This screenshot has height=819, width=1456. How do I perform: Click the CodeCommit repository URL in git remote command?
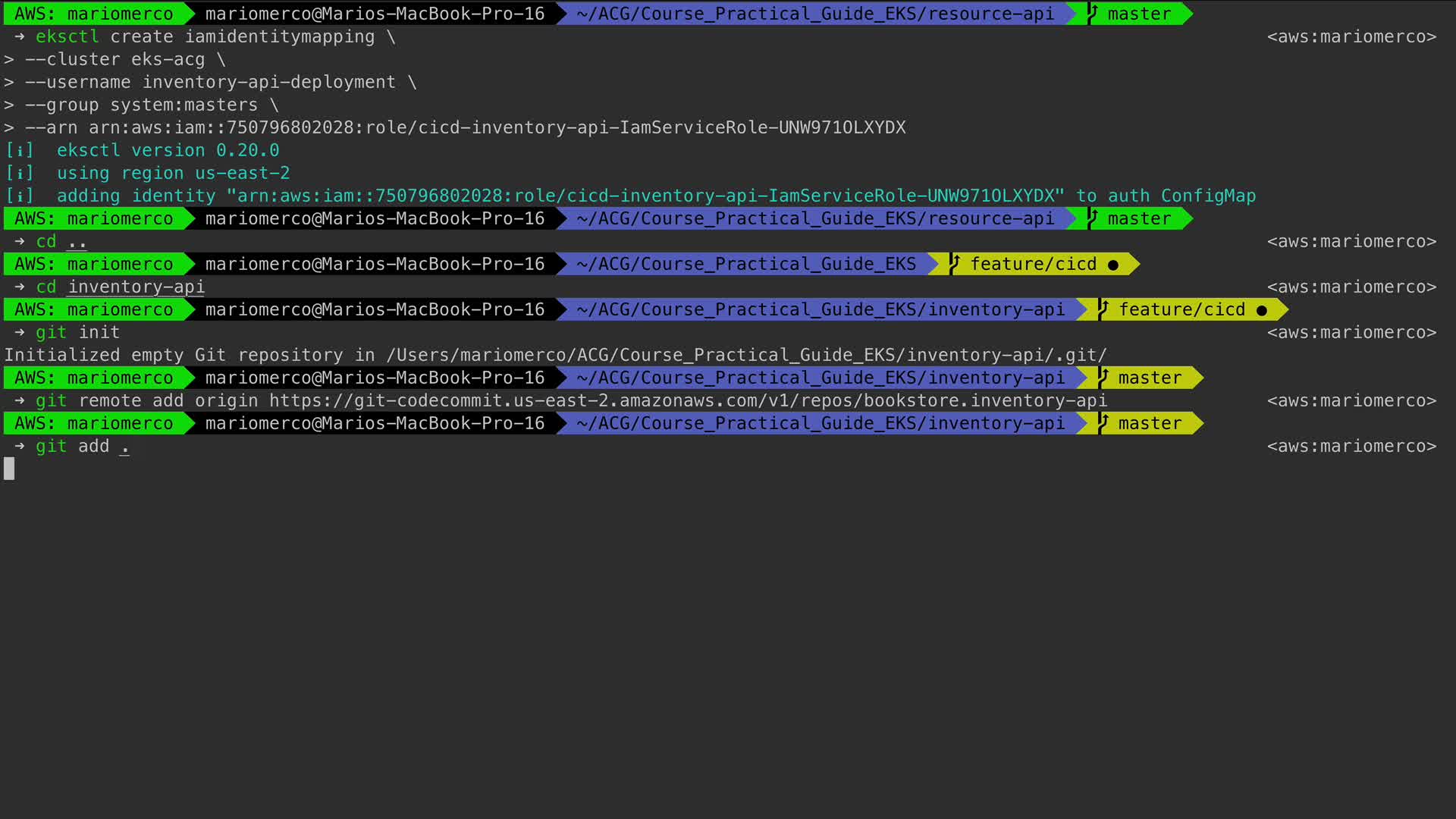(688, 400)
